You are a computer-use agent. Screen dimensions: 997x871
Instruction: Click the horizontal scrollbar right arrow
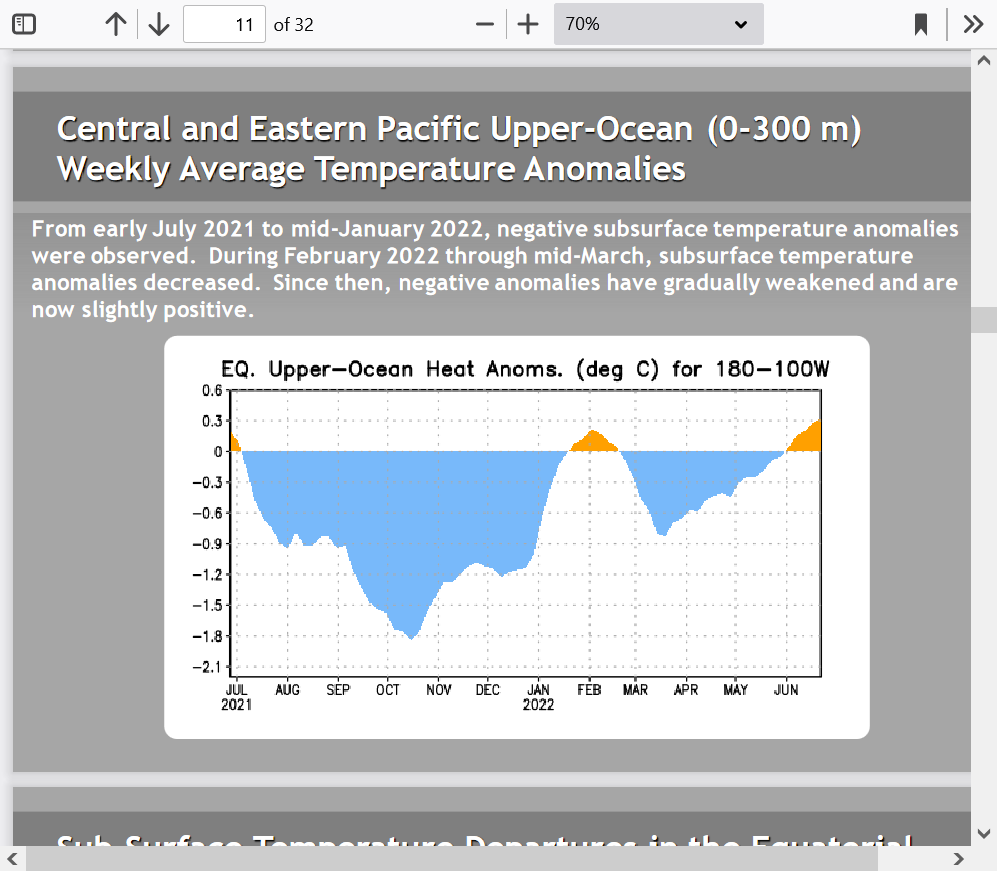958,859
